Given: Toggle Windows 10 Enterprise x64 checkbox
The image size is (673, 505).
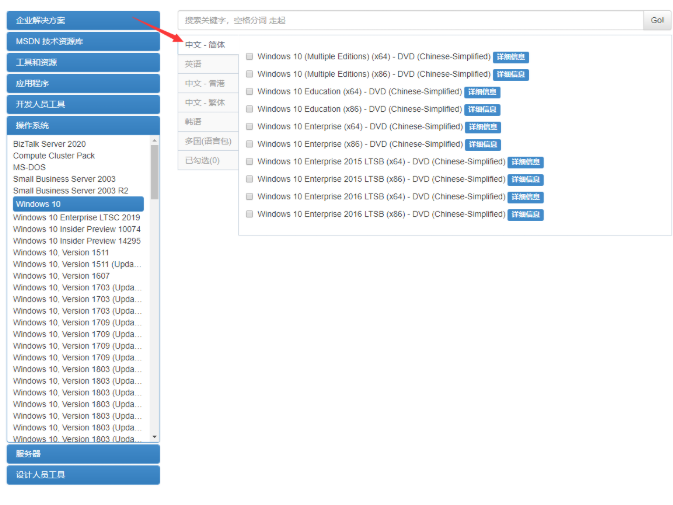Looking at the screenshot, I should (x=249, y=127).
